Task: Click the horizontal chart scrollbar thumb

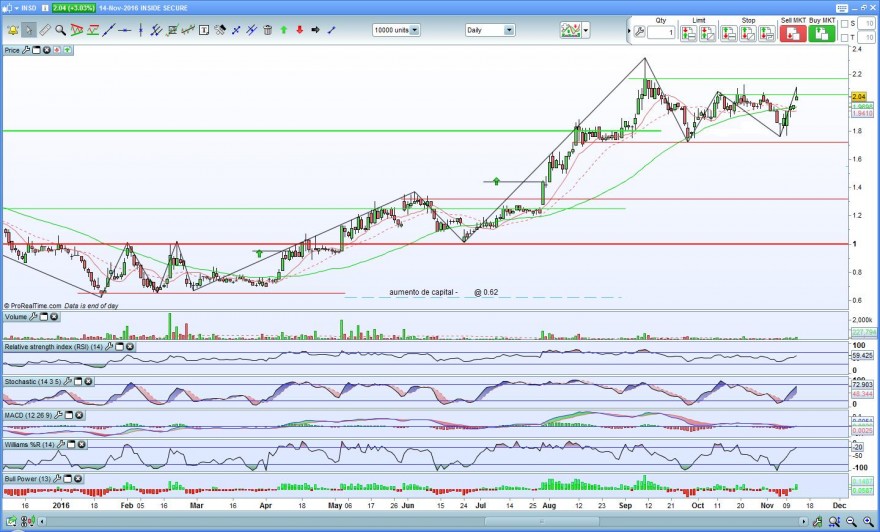Action: click(542, 522)
